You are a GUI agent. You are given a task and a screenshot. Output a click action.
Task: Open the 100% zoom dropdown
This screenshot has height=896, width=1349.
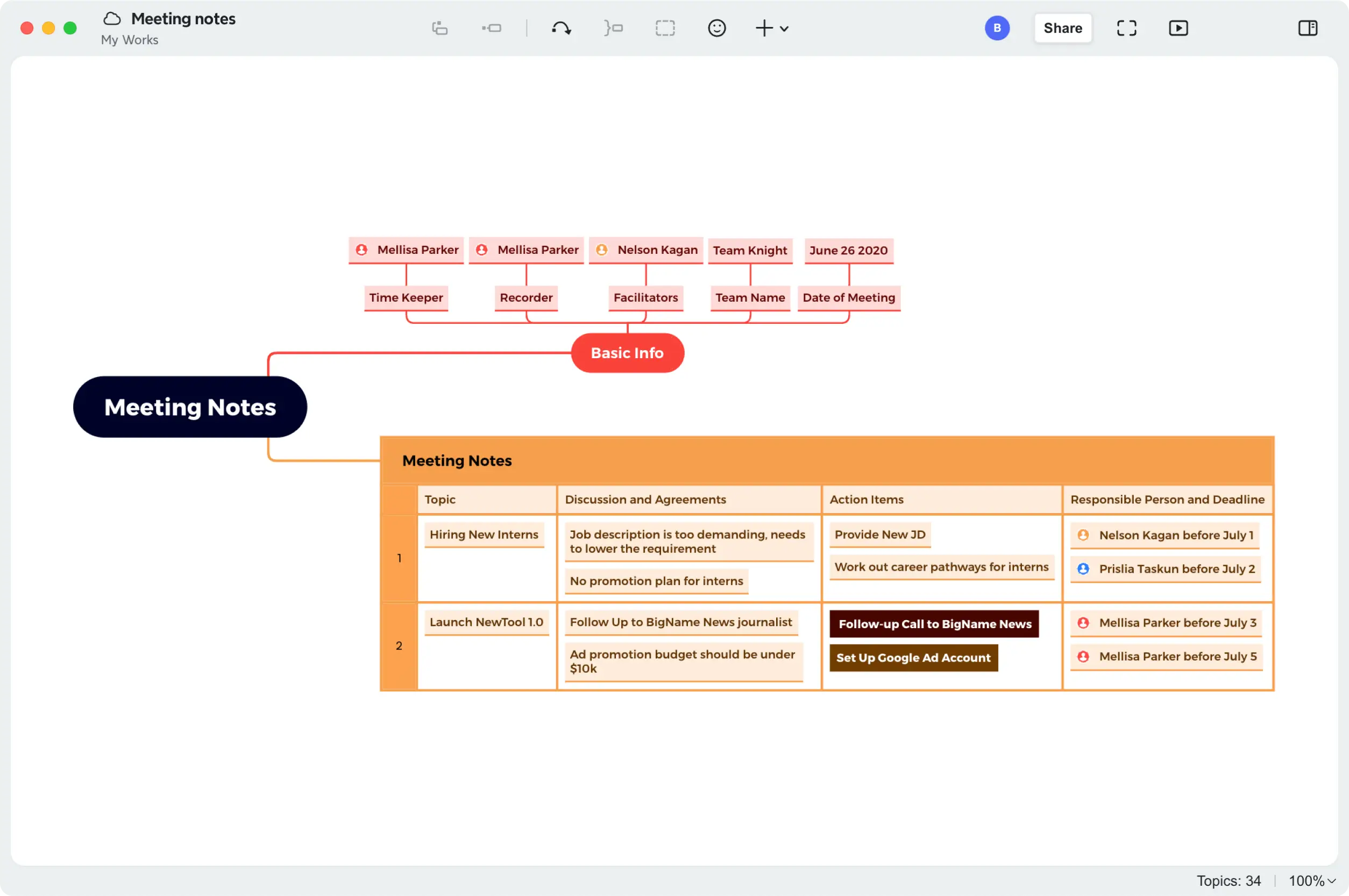tap(1312, 880)
